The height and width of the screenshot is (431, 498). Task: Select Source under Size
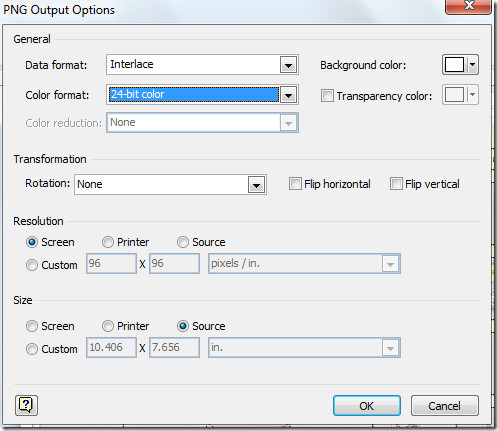pyautogui.click(x=183, y=326)
